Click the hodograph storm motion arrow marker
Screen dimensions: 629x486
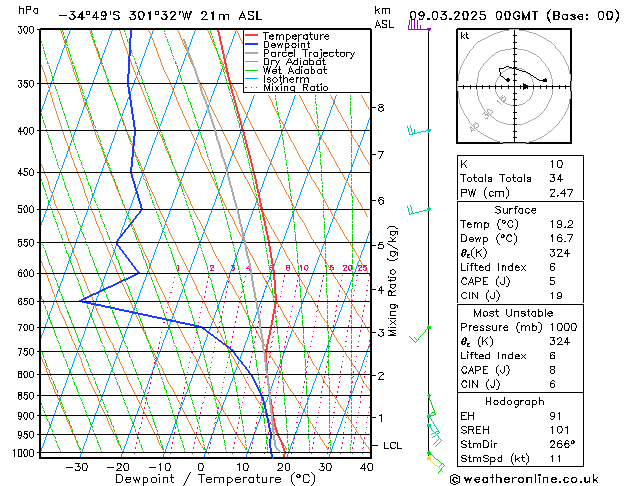525,86
